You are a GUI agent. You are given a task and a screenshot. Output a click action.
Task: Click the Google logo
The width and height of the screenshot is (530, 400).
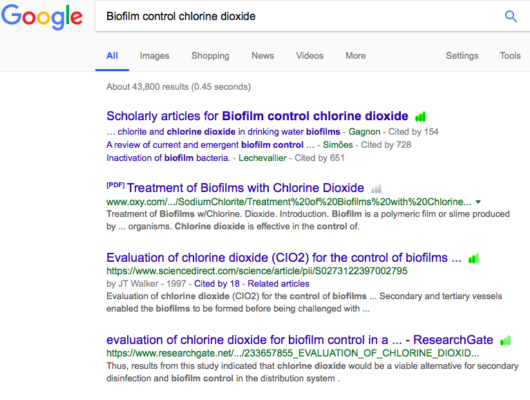click(x=42, y=17)
